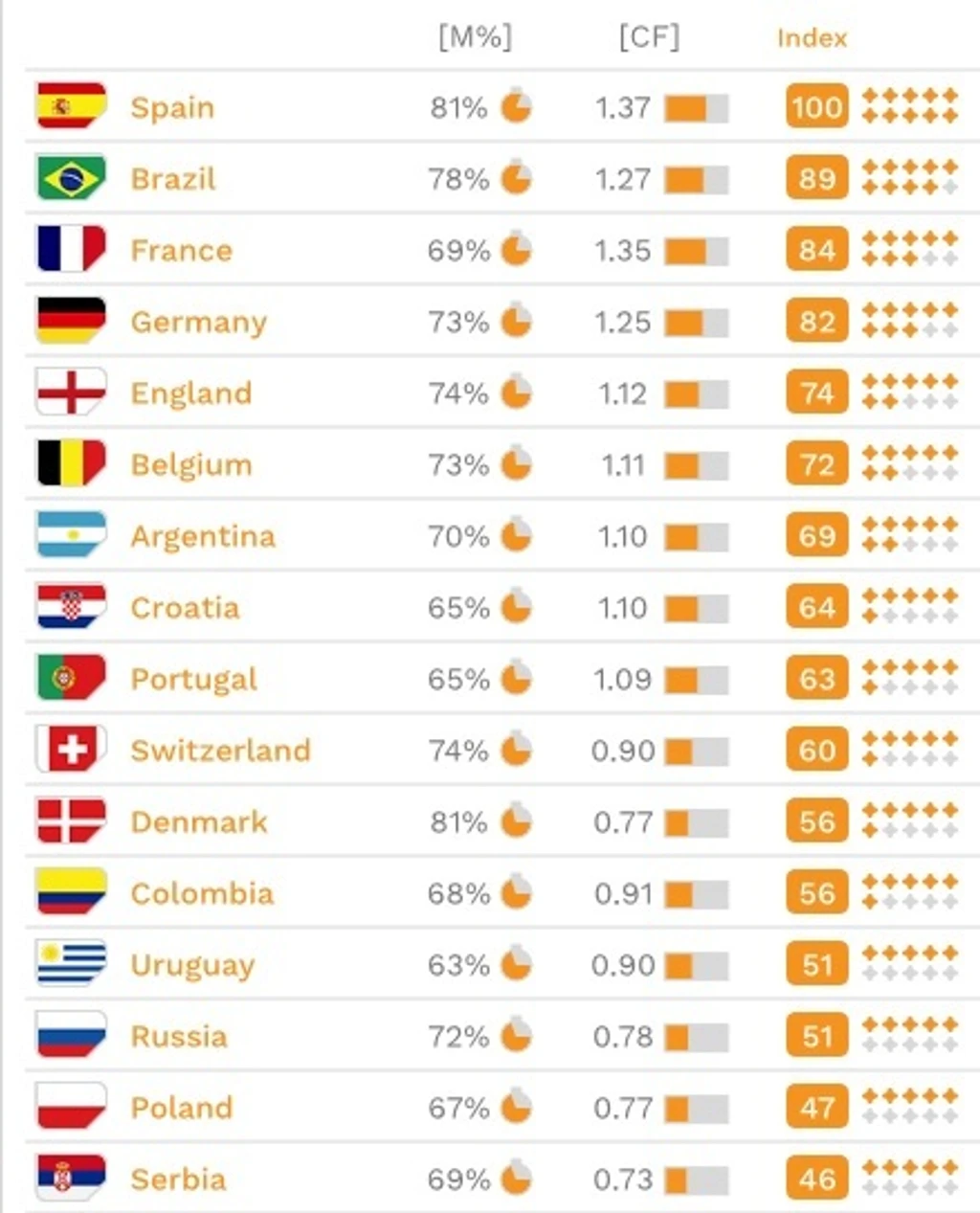Screen dimensions: 980x1213
Task: Click the star rating in Belgium's row
Action: (x=909, y=463)
